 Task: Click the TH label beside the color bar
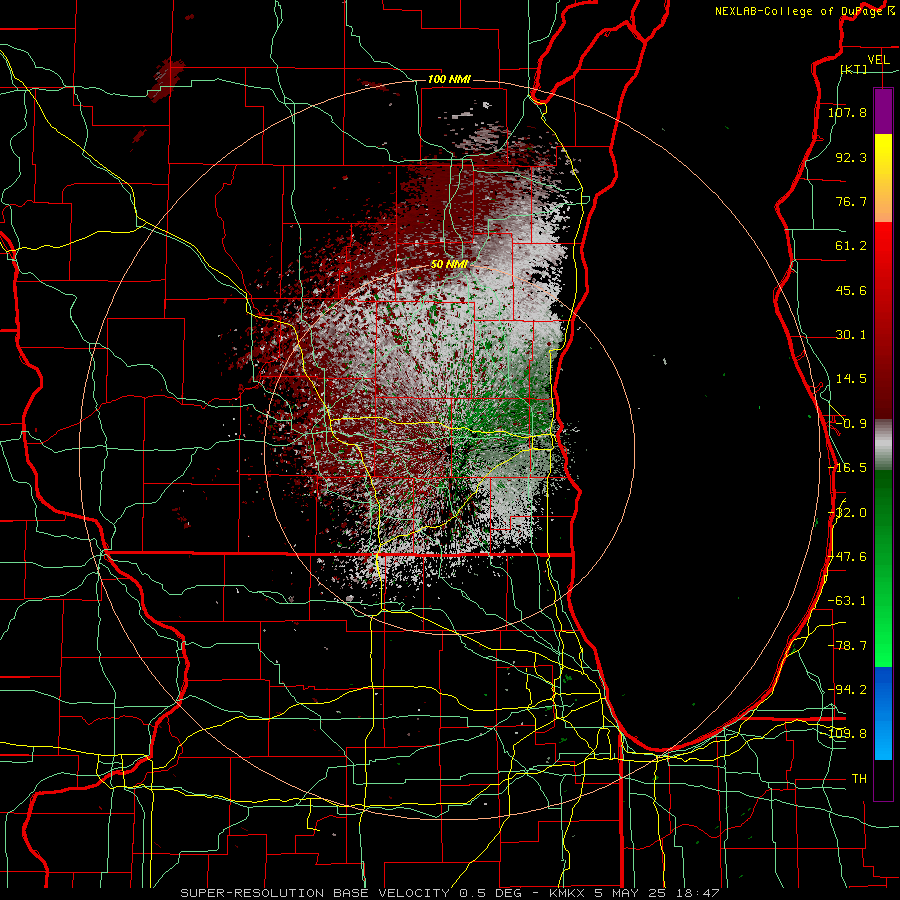(859, 779)
